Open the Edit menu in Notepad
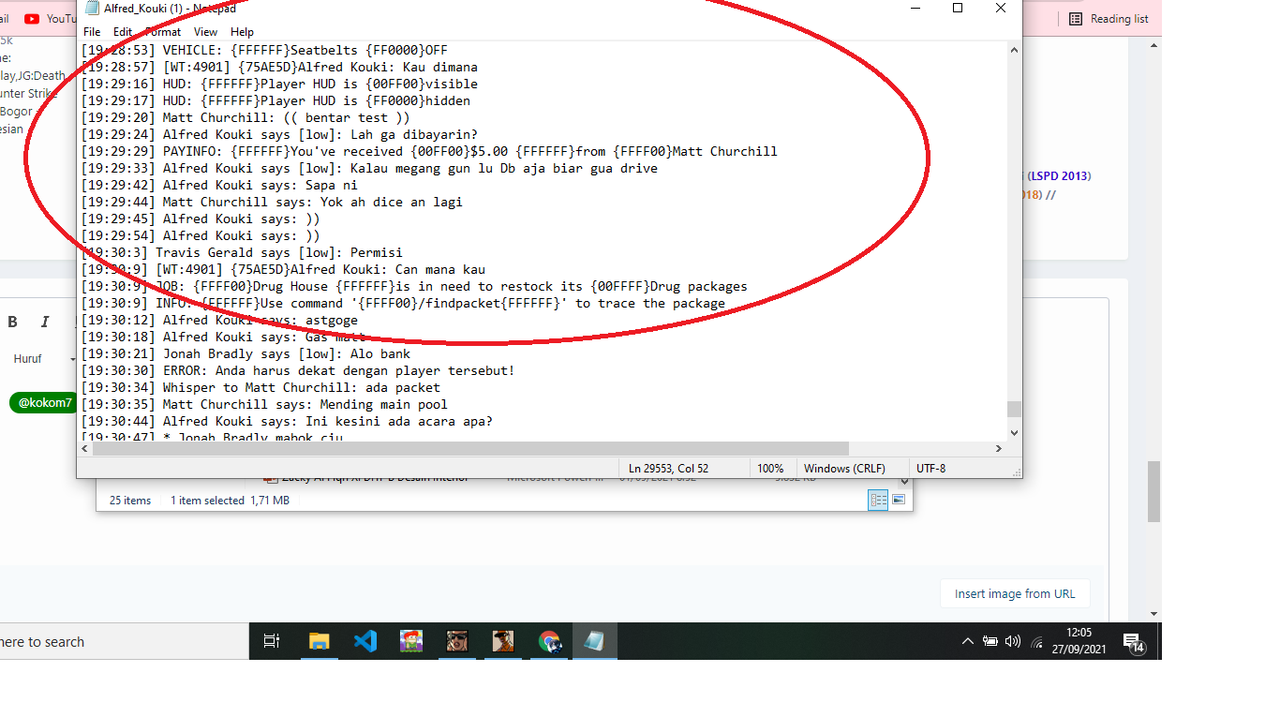This screenshot has width=1280, height=720. (122, 32)
